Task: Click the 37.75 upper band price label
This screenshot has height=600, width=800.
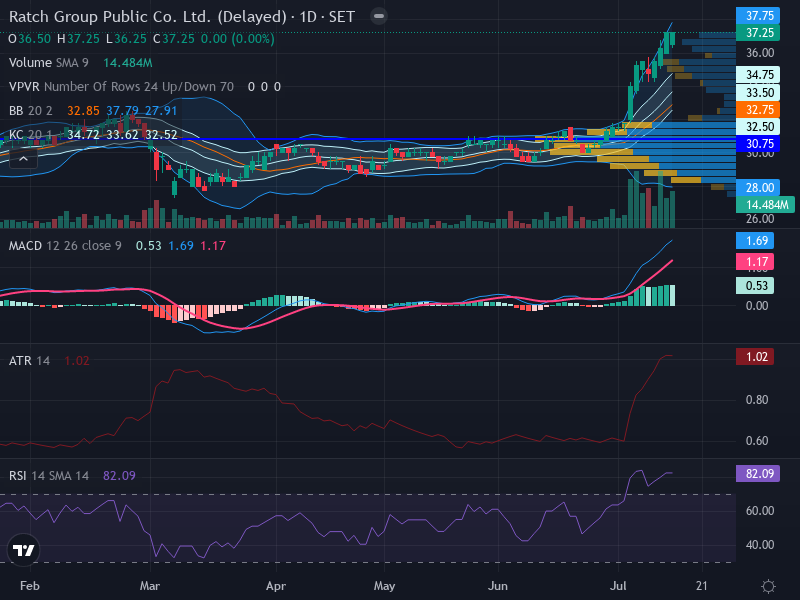Action: click(x=757, y=16)
